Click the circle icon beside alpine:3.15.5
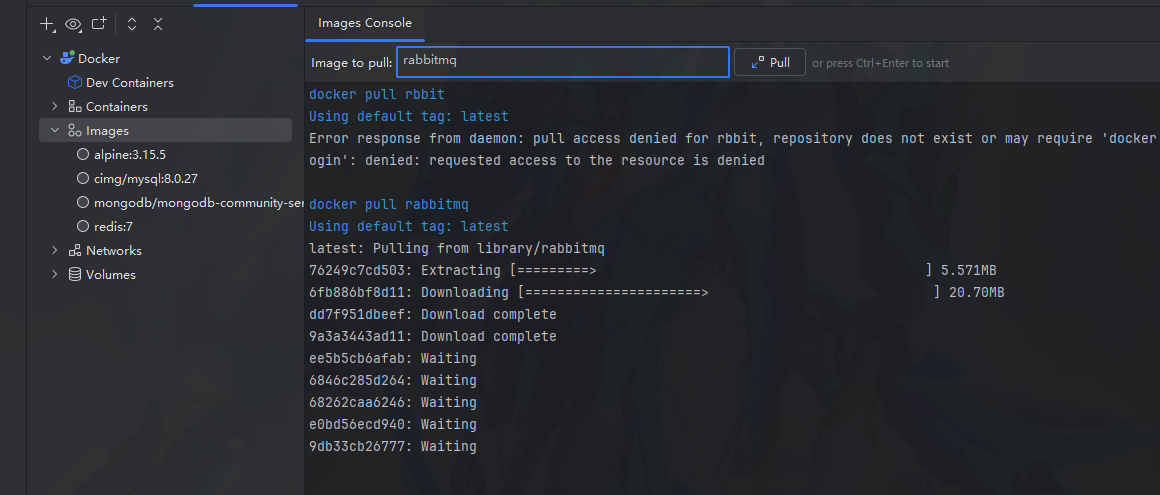 pyautogui.click(x=84, y=155)
